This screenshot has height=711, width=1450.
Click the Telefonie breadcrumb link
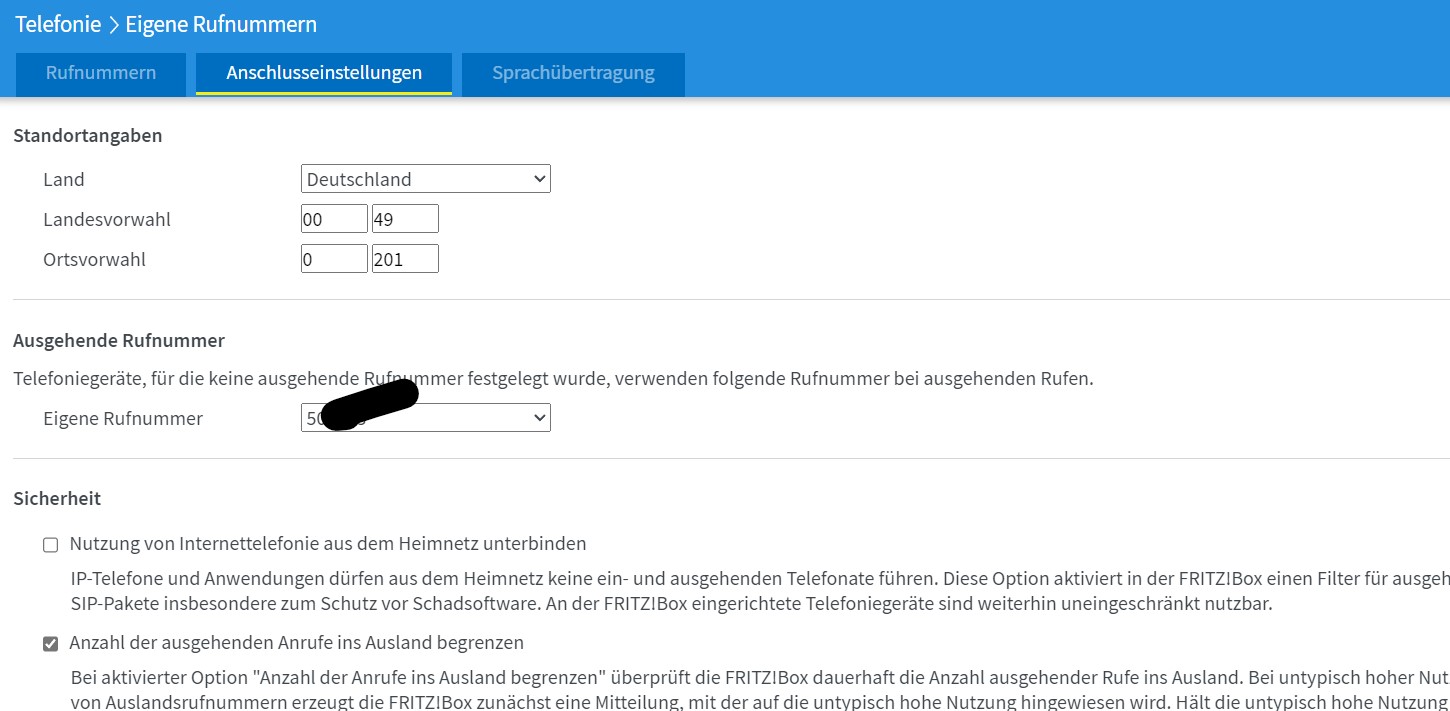coord(58,23)
